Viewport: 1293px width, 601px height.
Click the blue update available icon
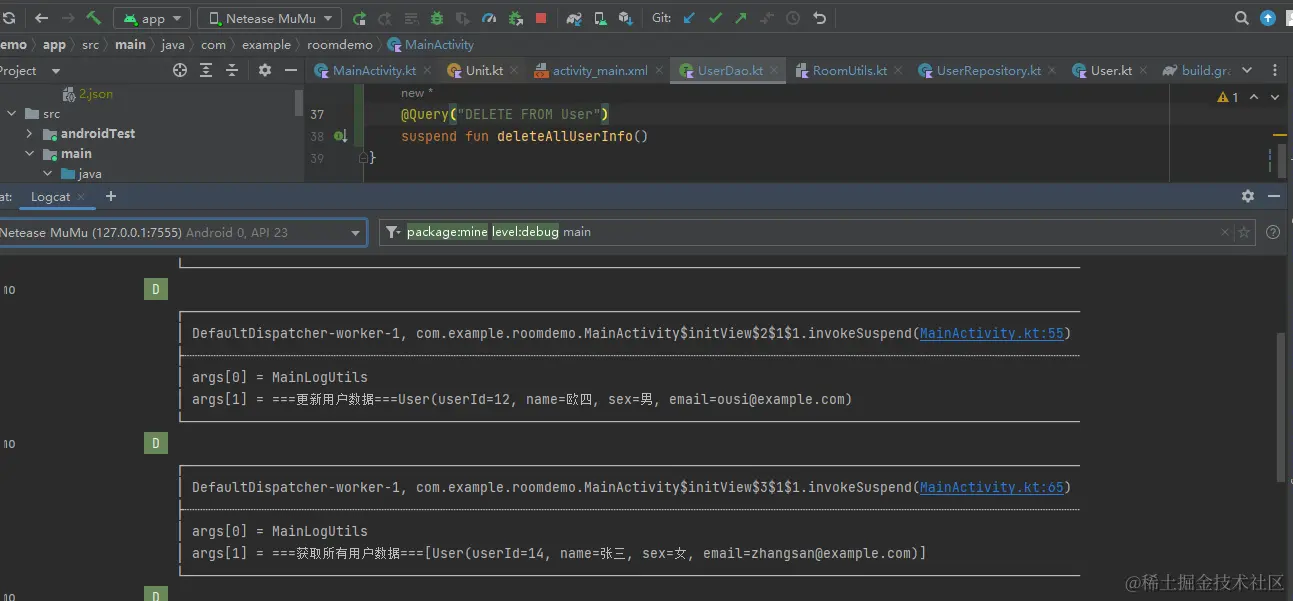point(1268,18)
